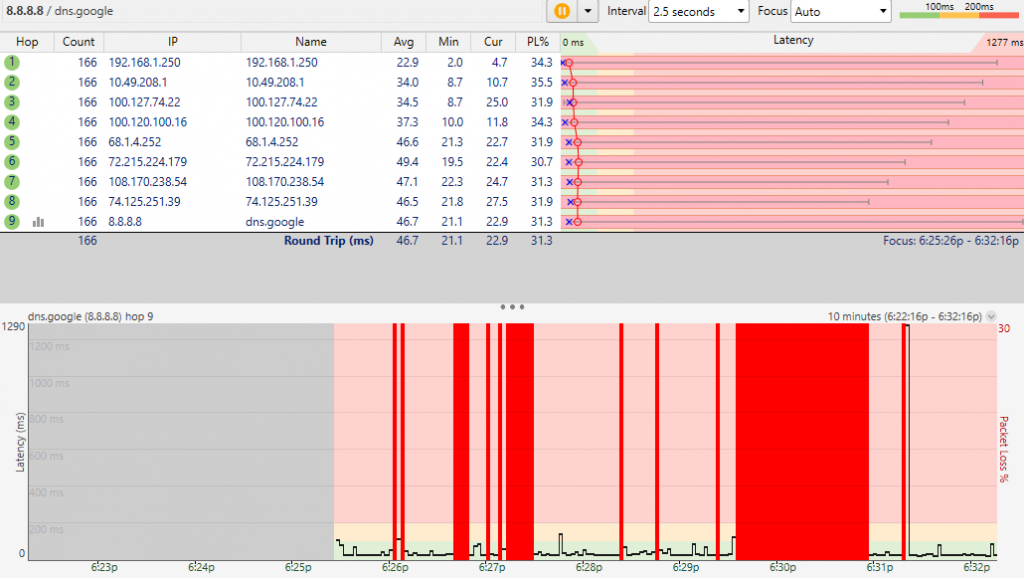Open the Focus Auto dropdown
The width and height of the screenshot is (1024, 578).
tap(840, 11)
